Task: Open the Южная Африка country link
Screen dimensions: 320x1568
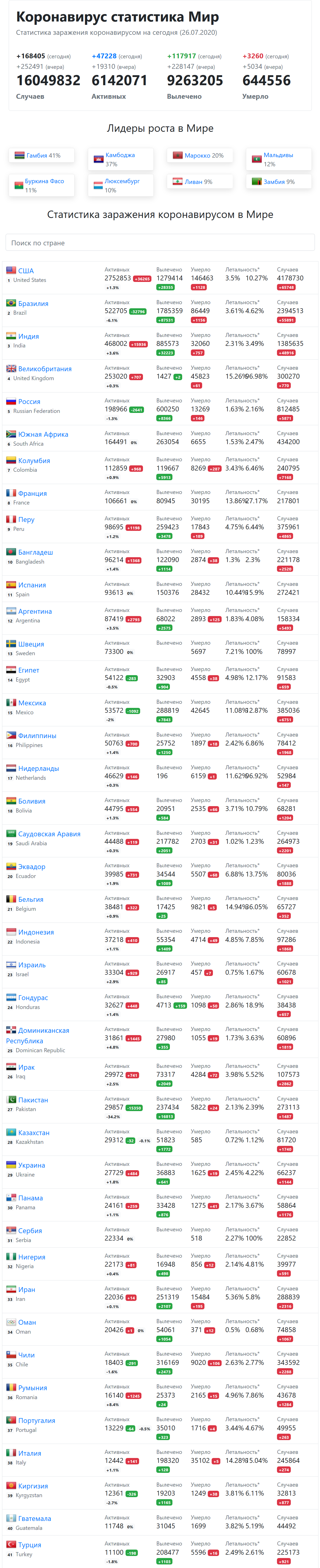Action: click(x=43, y=434)
